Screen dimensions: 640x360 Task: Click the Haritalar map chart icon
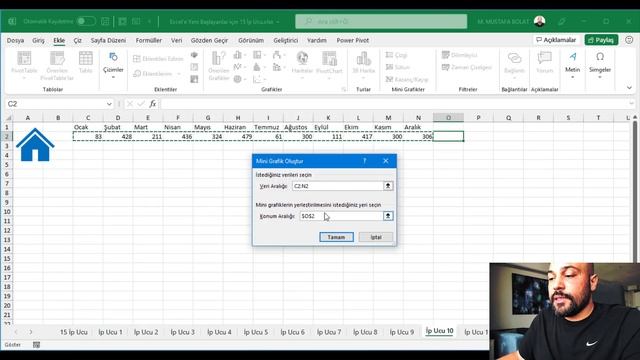[302, 63]
